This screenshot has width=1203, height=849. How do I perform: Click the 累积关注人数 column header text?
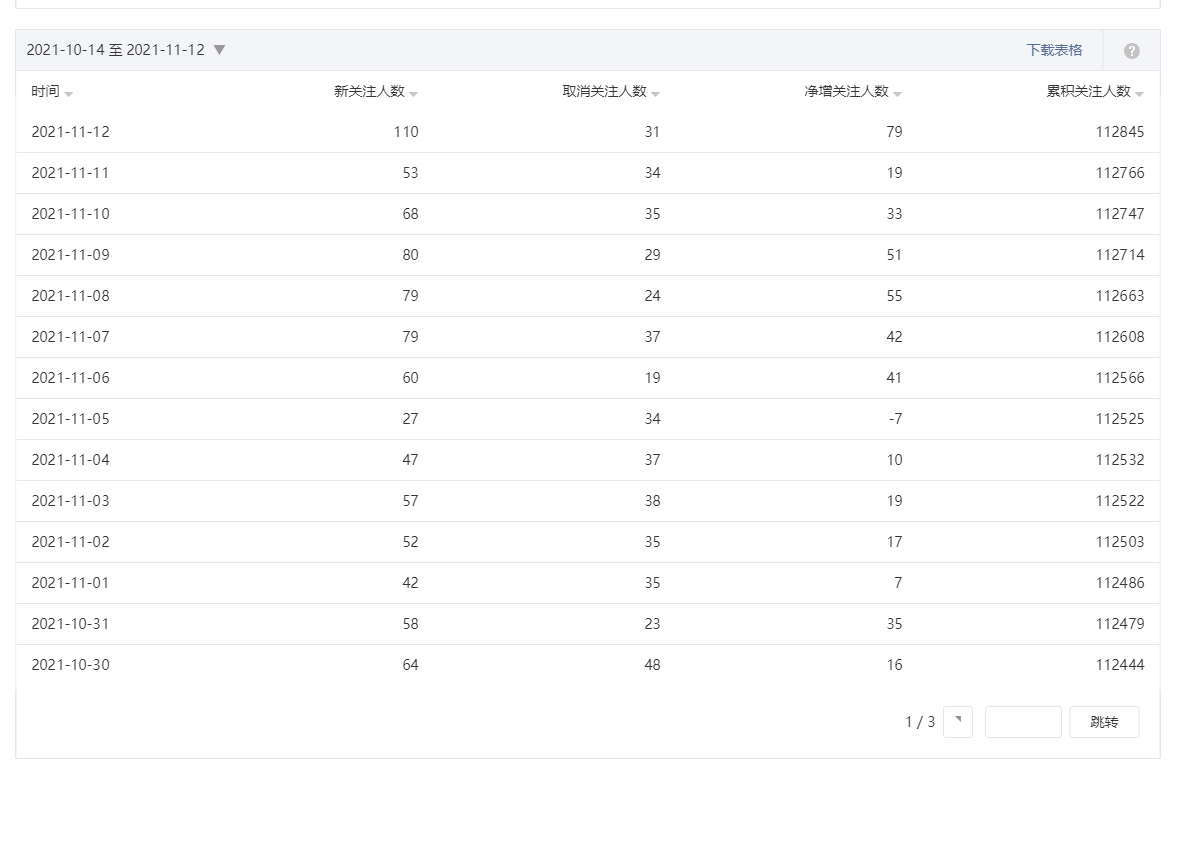pyautogui.click(x=1088, y=91)
